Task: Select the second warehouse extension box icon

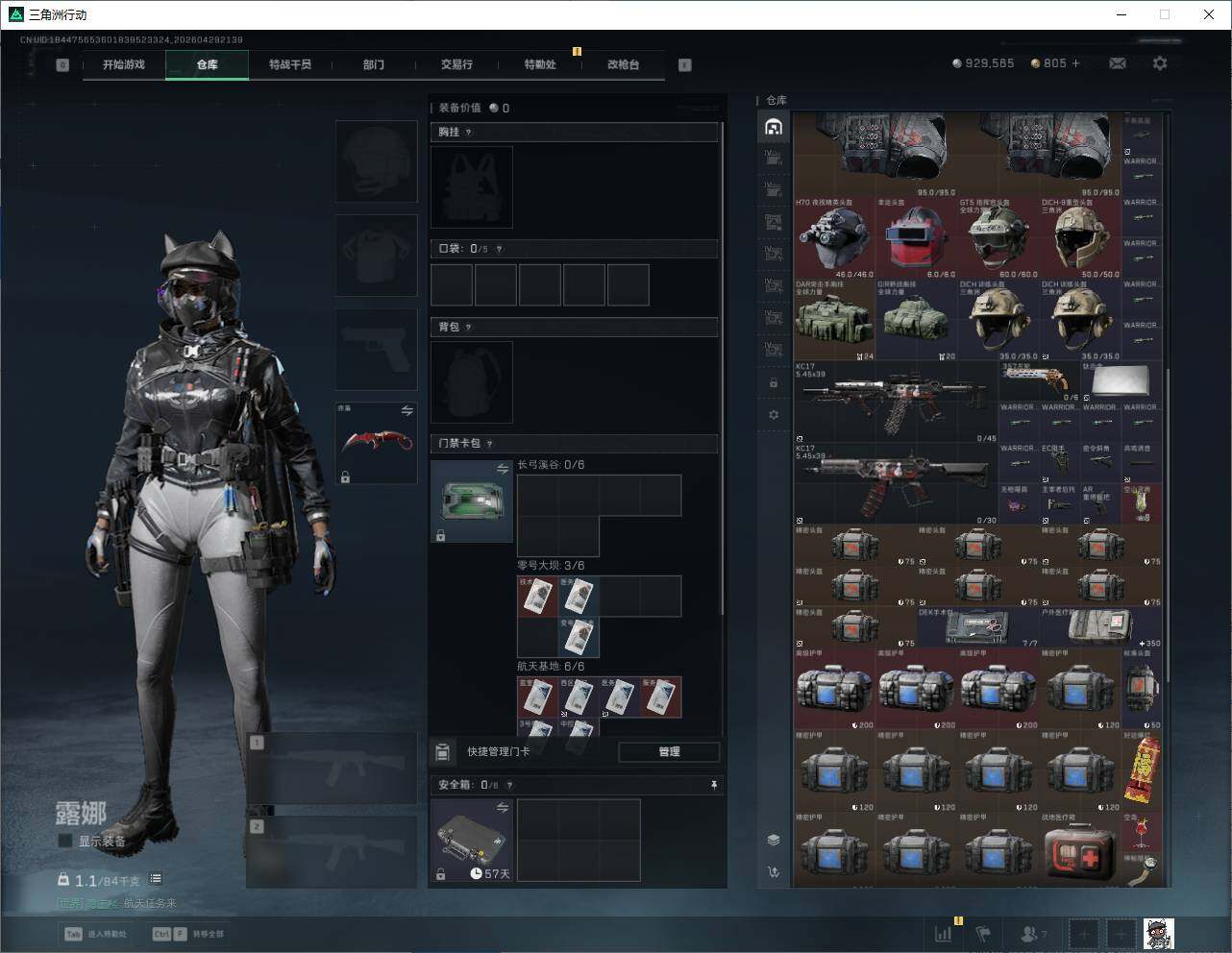Action: tap(774, 188)
